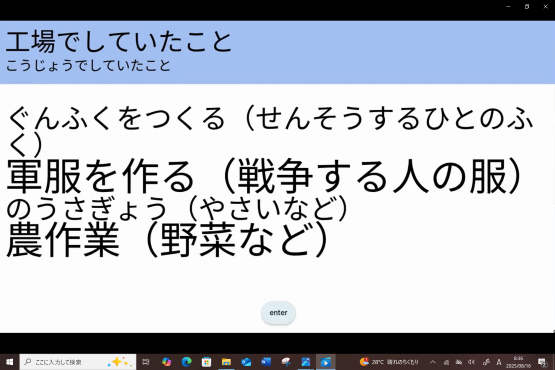Viewport: 555px width, 370px height.
Task: Switch to Word from the taskbar
Action: (x=266, y=362)
